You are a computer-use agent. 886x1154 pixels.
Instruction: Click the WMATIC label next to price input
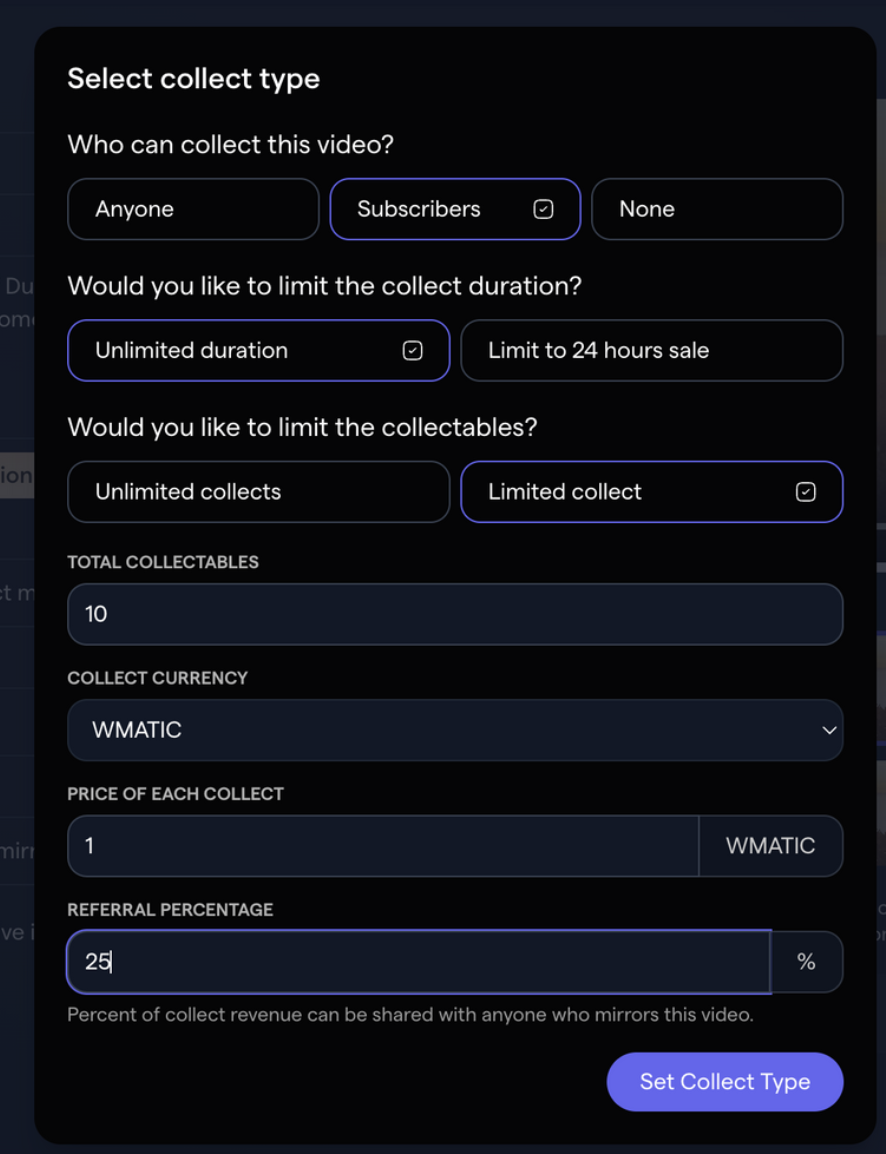tap(771, 845)
